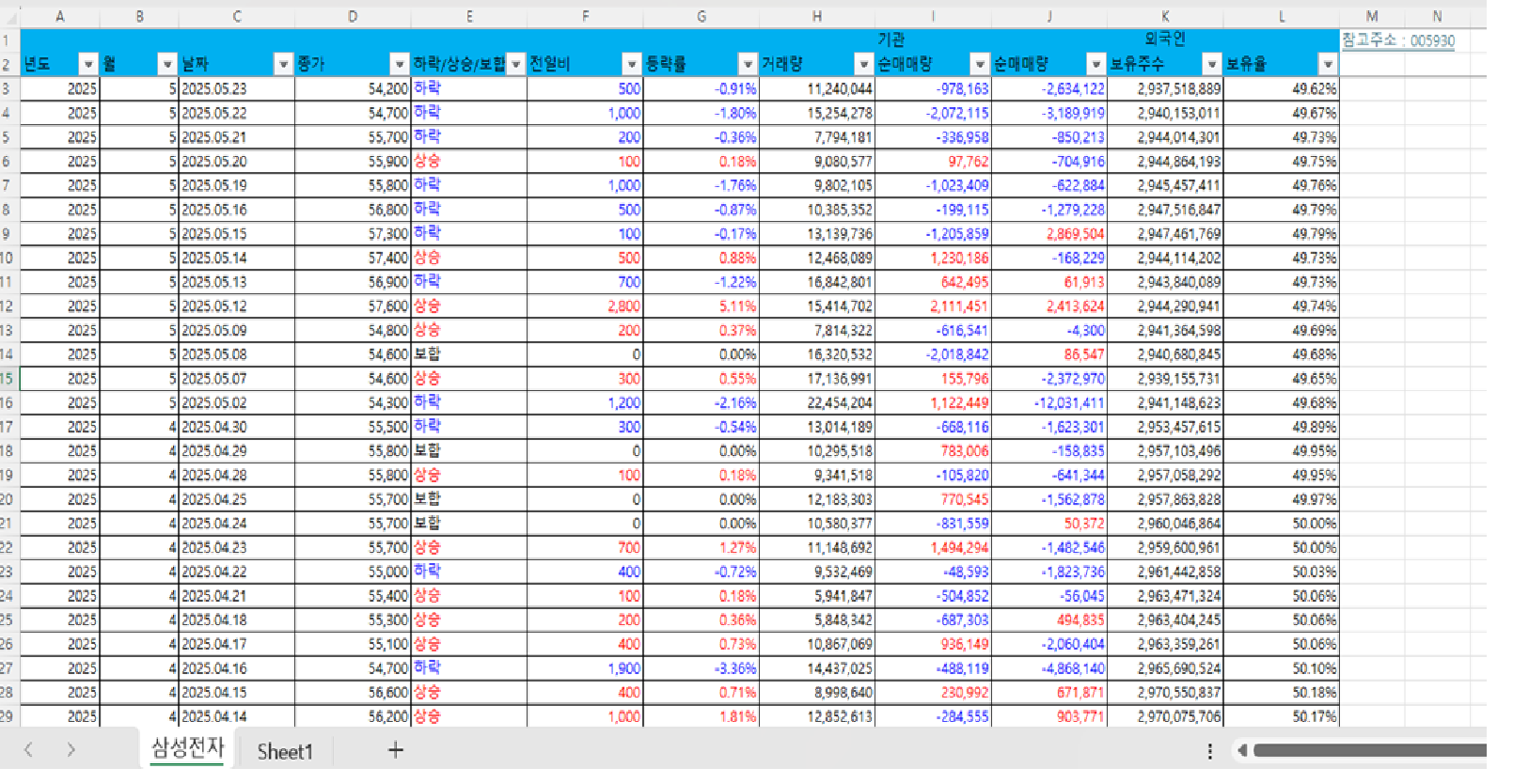Open the 년도 column filter dropdown
This screenshot has width=1529, height=784.
coord(88,64)
